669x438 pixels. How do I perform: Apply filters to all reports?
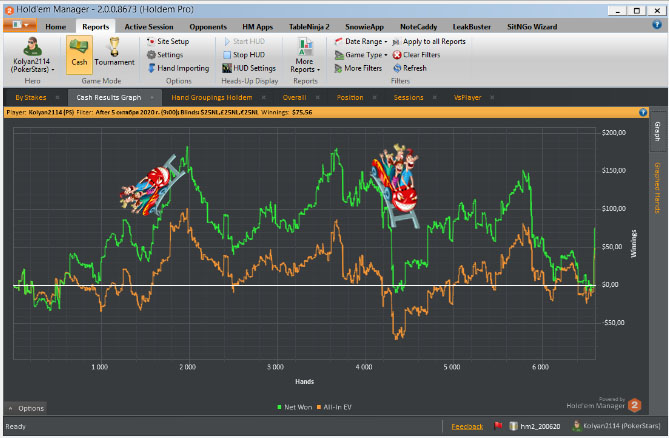429,41
